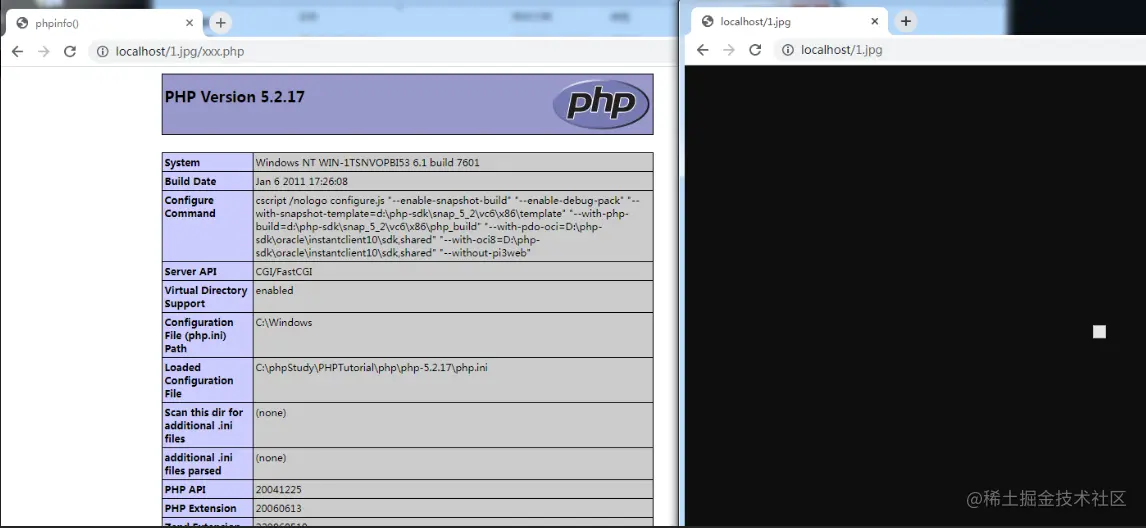The width and height of the screenshot is (1146, 528).
Task: Click the 20060613 value
Action: pos(278,508)
